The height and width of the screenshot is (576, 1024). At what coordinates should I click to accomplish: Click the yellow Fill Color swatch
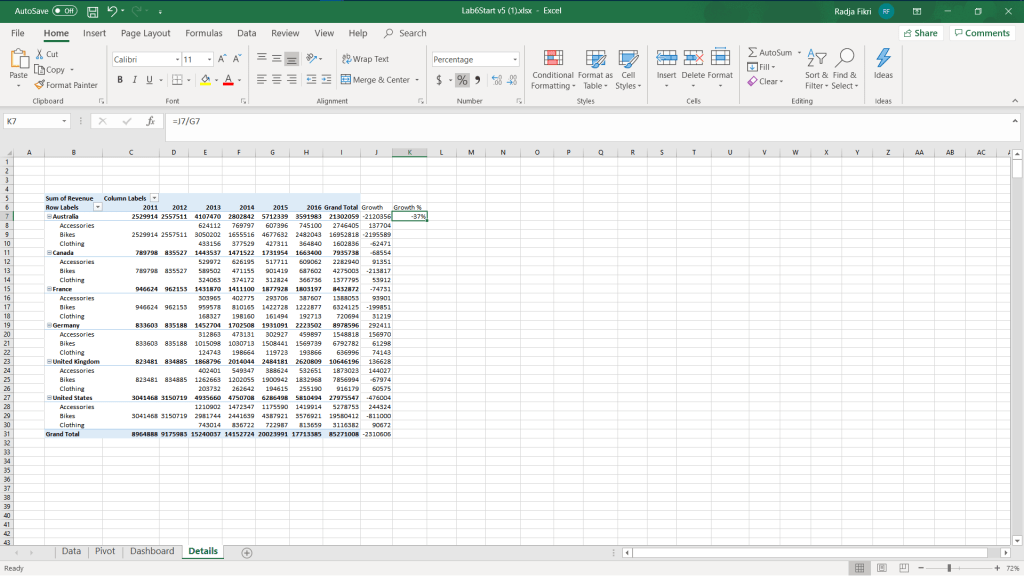coord(204,80)
